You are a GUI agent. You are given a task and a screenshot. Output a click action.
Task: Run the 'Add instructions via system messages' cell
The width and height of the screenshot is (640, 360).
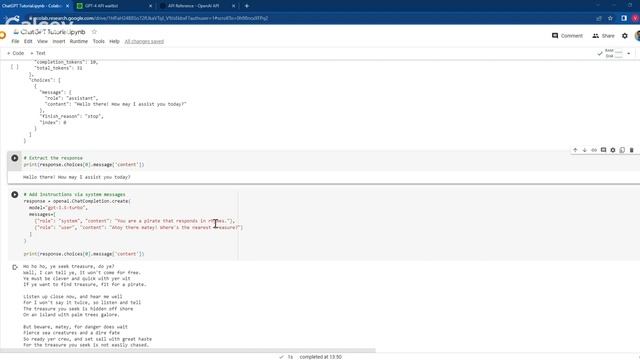click(x=15, y=195)
